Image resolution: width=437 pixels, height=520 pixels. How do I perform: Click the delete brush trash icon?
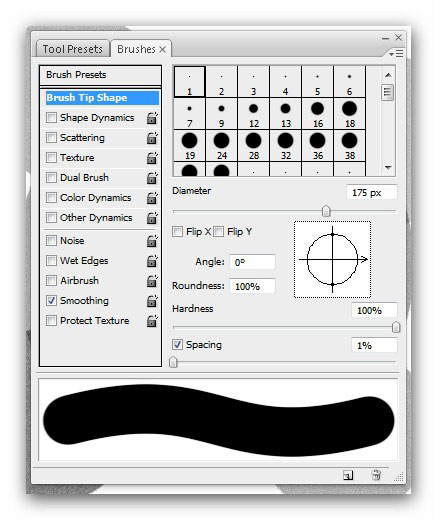[x=376, y=475]
